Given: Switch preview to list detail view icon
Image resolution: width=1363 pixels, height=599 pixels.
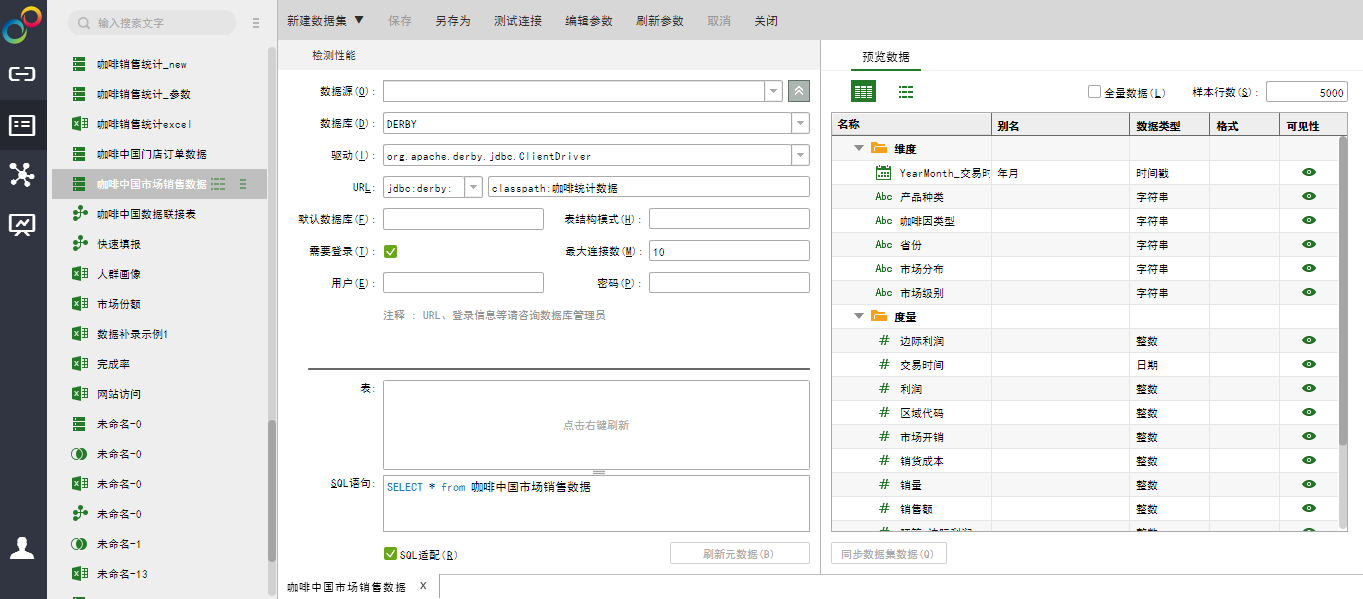Looking at the screenshot, I should pos(906,92).
